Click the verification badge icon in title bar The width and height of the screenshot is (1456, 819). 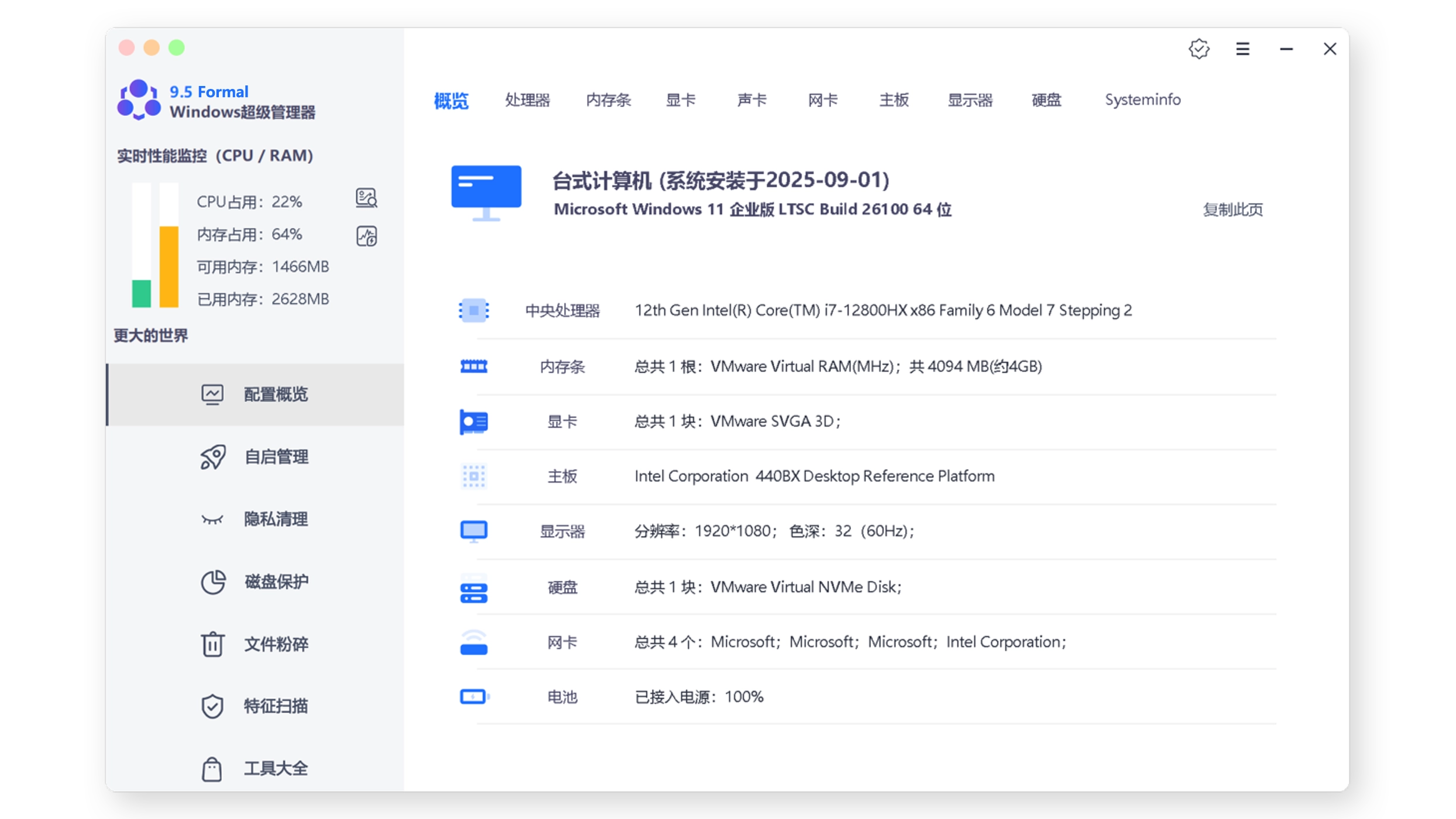[x=1199, y=49]
